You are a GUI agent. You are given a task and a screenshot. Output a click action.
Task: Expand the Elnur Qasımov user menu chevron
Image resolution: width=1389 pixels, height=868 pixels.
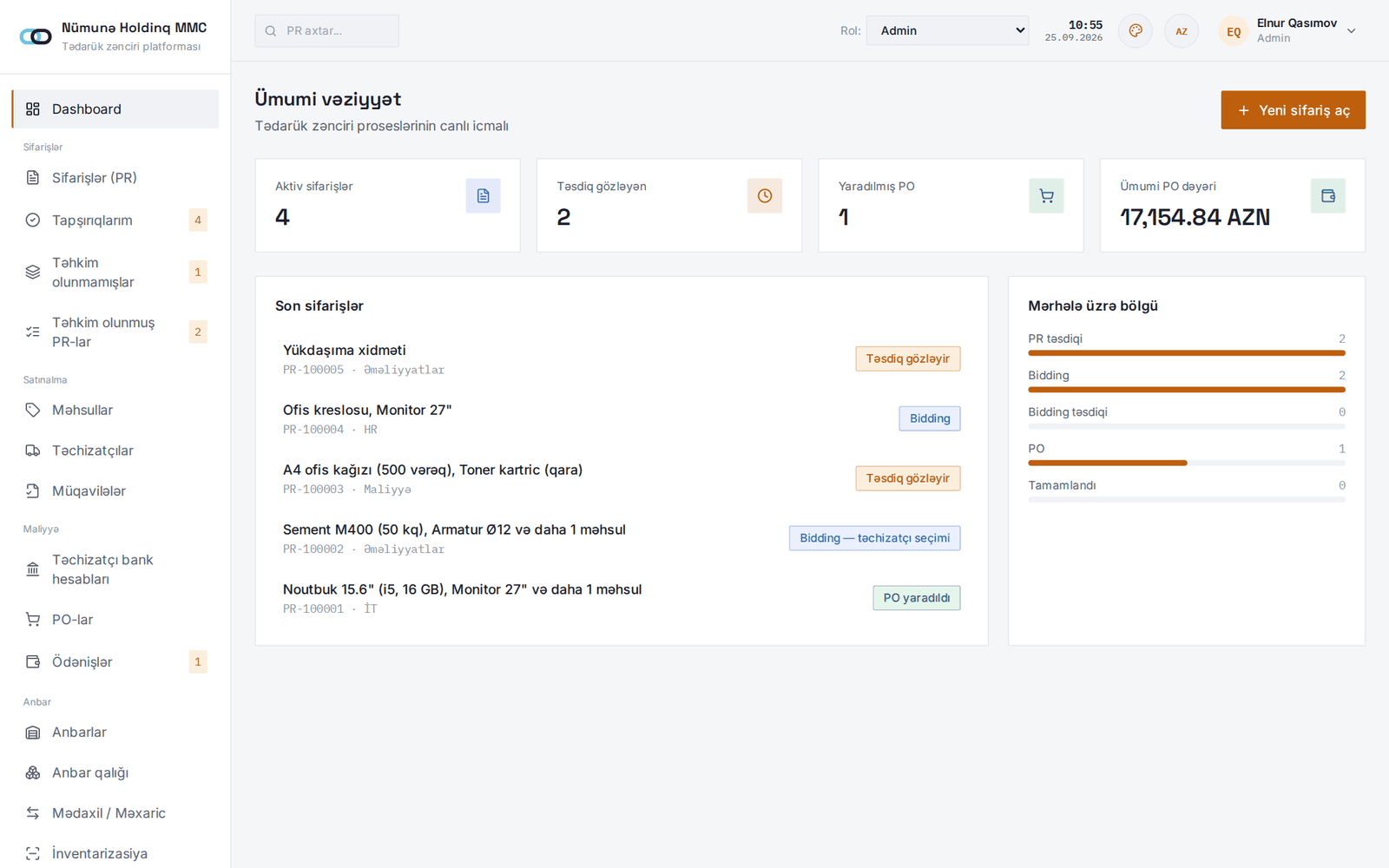(1352, 31)
